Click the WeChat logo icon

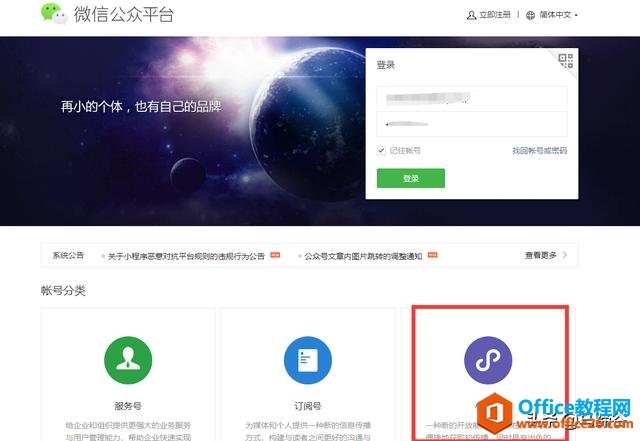(54, 13)
